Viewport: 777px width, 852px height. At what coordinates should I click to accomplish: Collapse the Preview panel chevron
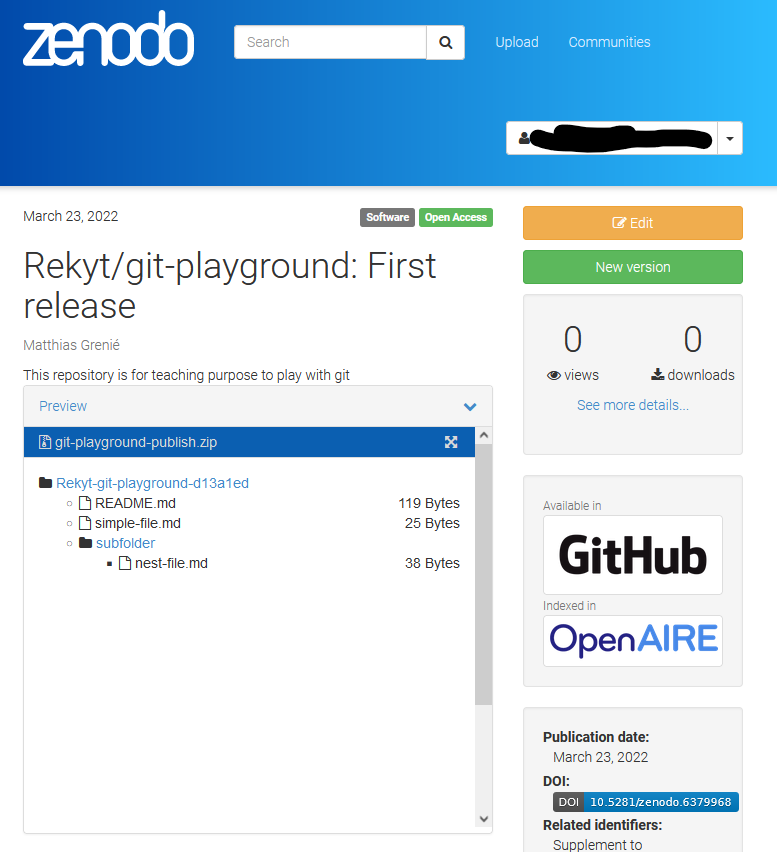pyautogui.click(x=470, y=406)
